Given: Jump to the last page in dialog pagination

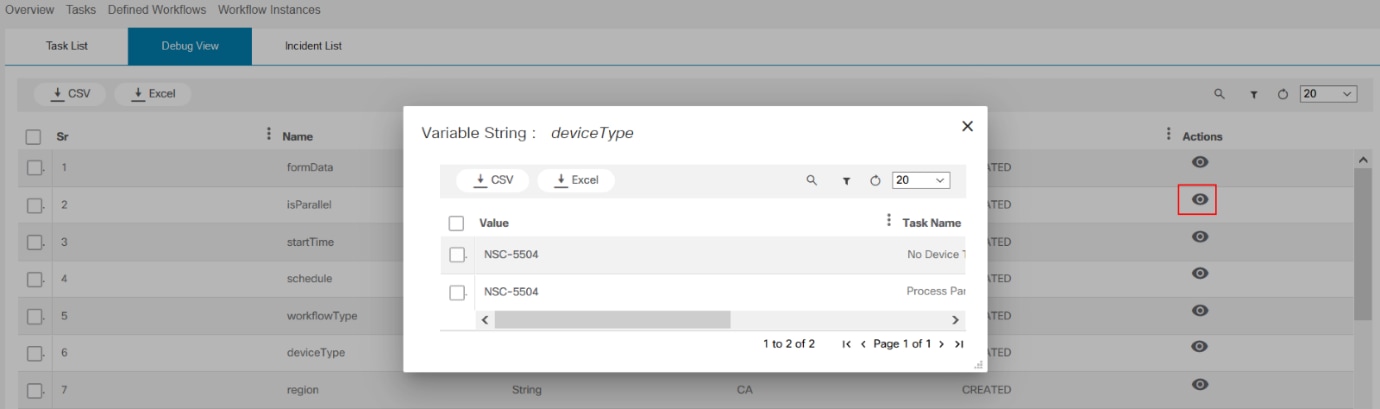Looking at the screenshot, I should tap(959, 344).
